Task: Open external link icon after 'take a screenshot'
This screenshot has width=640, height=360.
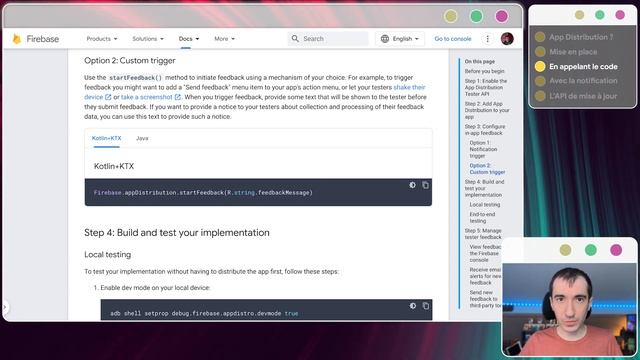Action: [178, 97]
